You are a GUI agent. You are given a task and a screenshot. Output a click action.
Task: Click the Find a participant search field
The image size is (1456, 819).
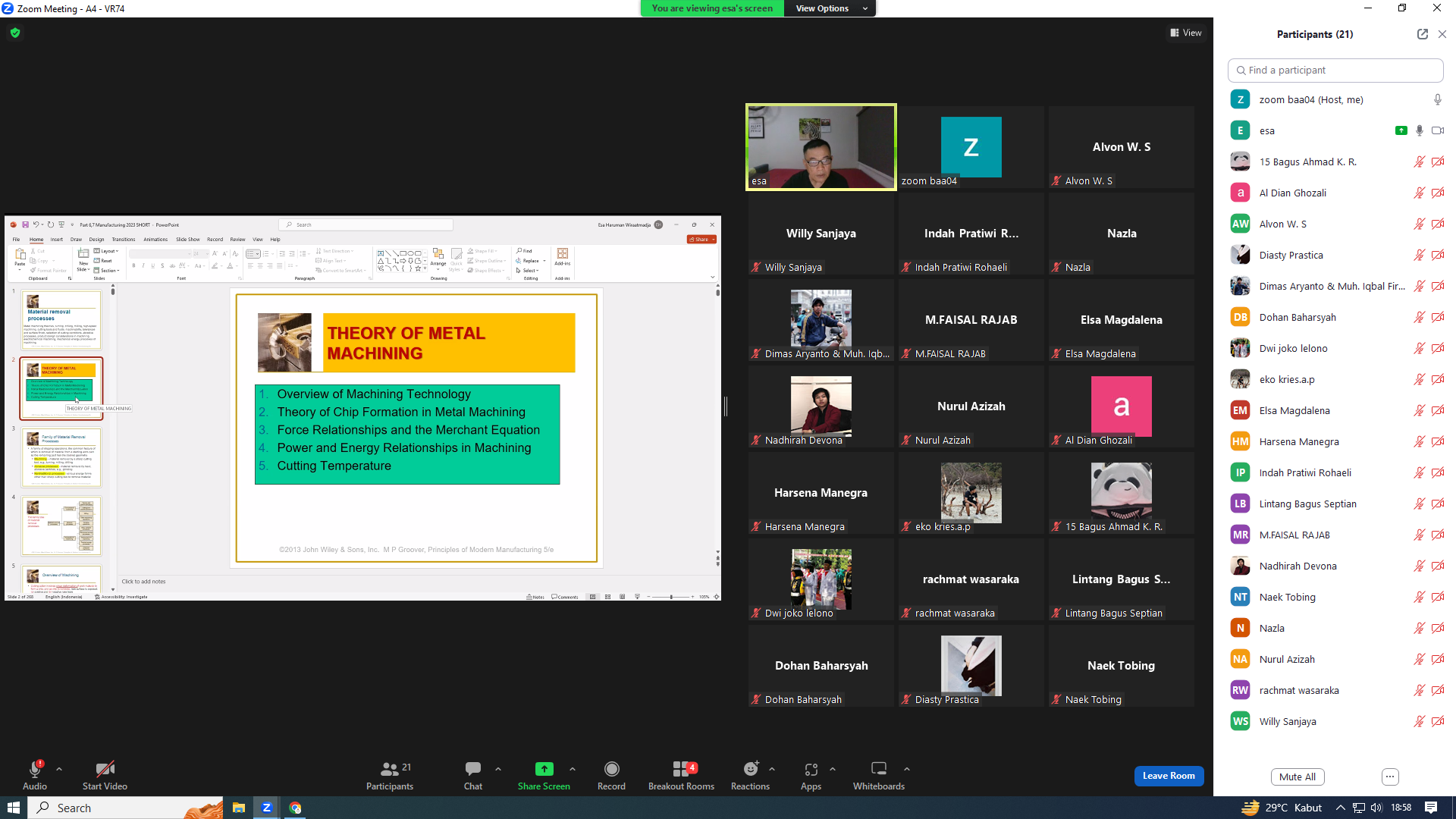pyautogui.click(x=1335, y=70)
